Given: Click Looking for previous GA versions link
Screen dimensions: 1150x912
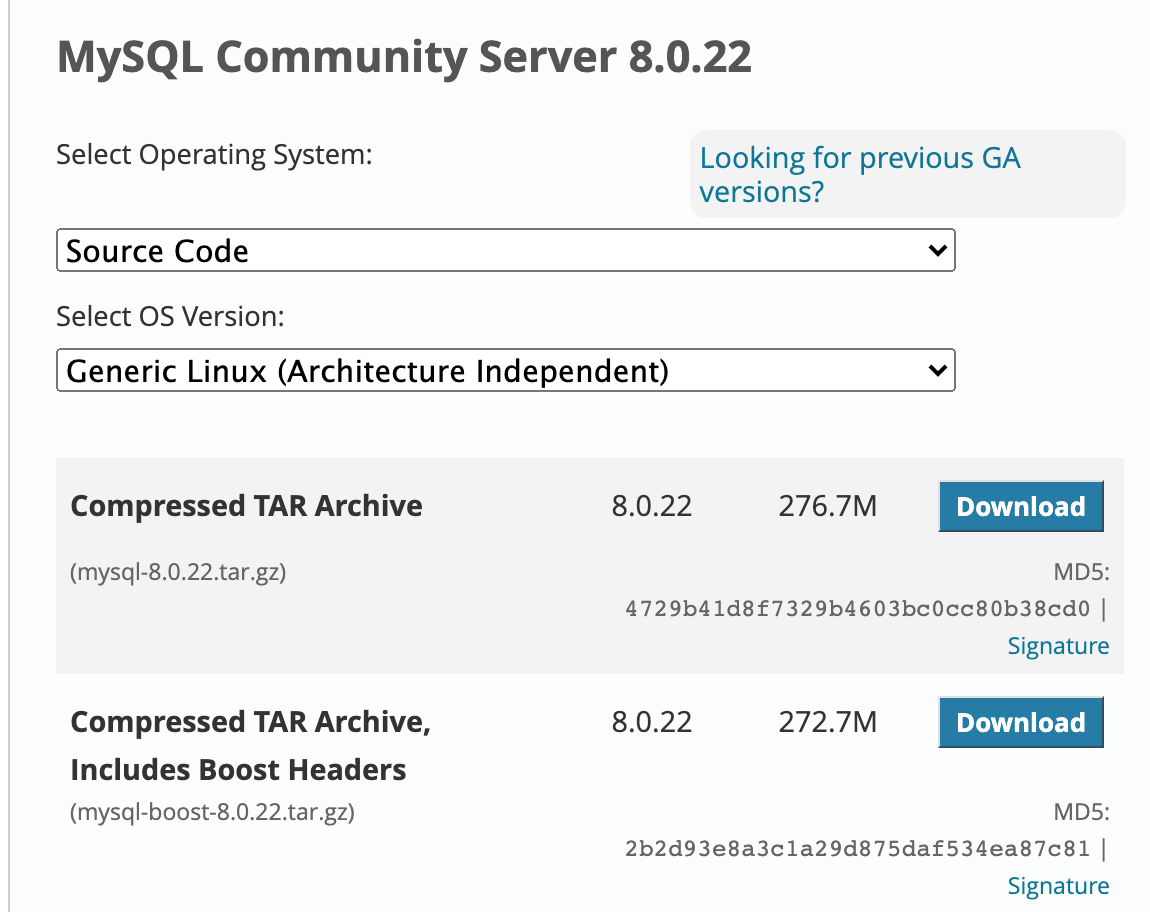Looking at the screenshot, I should point(860,175).
